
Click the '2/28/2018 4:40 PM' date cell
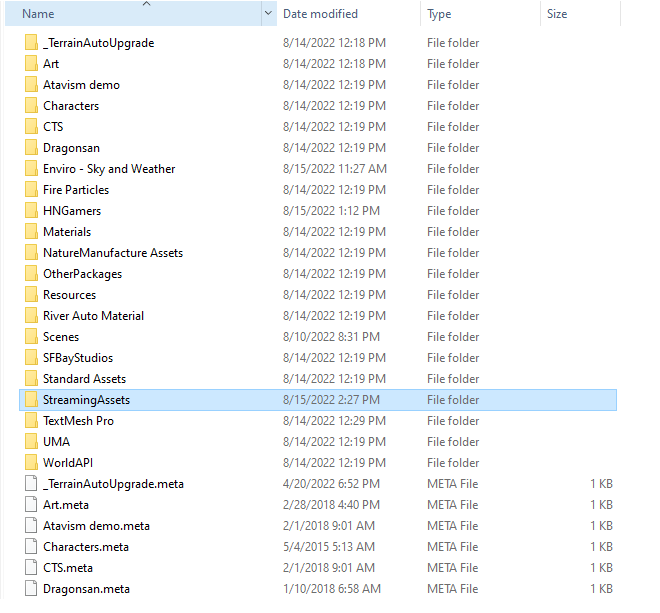click(x=331, y=505)
